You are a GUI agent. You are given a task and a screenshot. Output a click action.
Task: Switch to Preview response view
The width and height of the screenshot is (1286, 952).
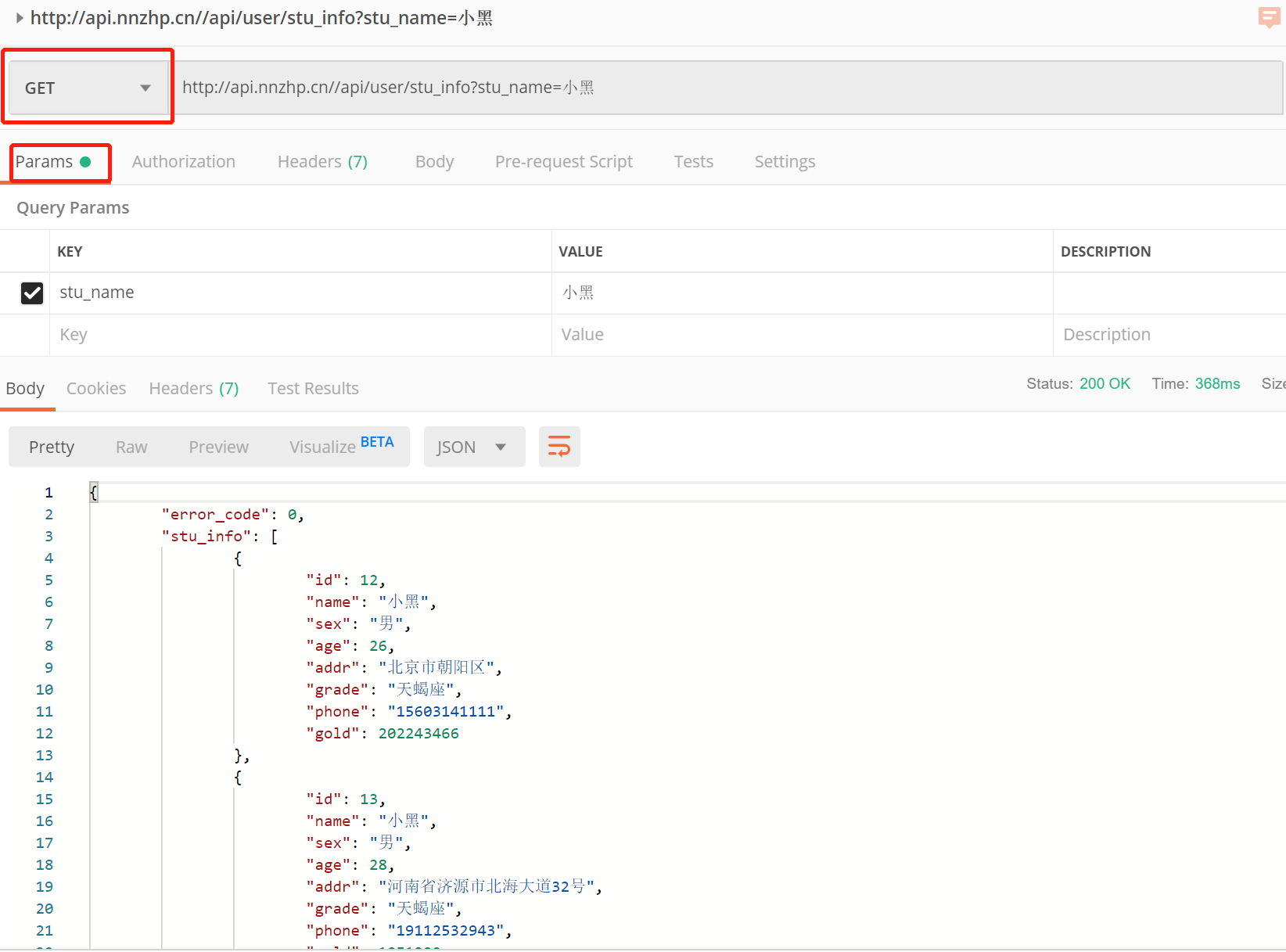tap(218, 447)
